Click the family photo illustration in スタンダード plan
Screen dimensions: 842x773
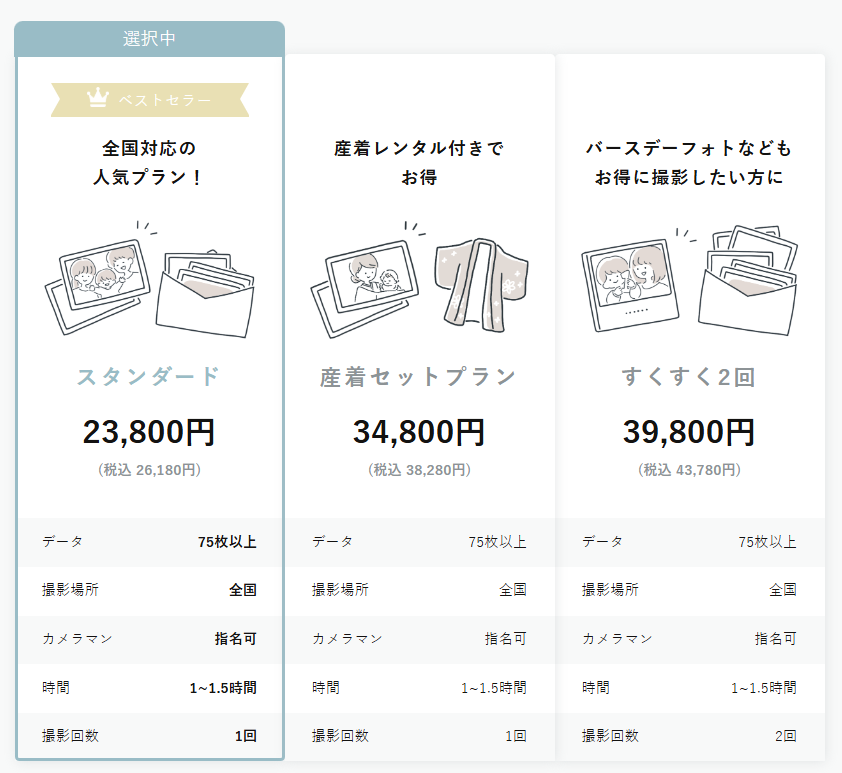click(x=100, y=276)
